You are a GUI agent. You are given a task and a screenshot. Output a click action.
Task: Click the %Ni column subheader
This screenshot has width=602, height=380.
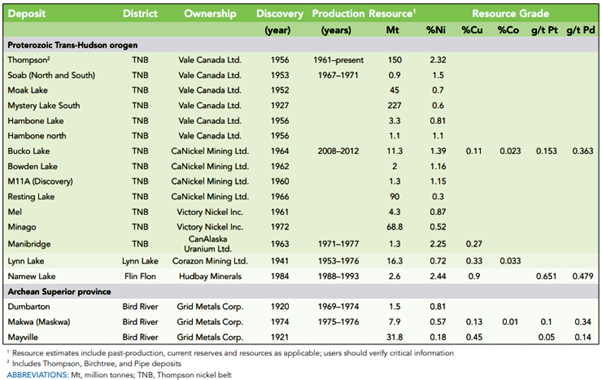coord(436,30)
